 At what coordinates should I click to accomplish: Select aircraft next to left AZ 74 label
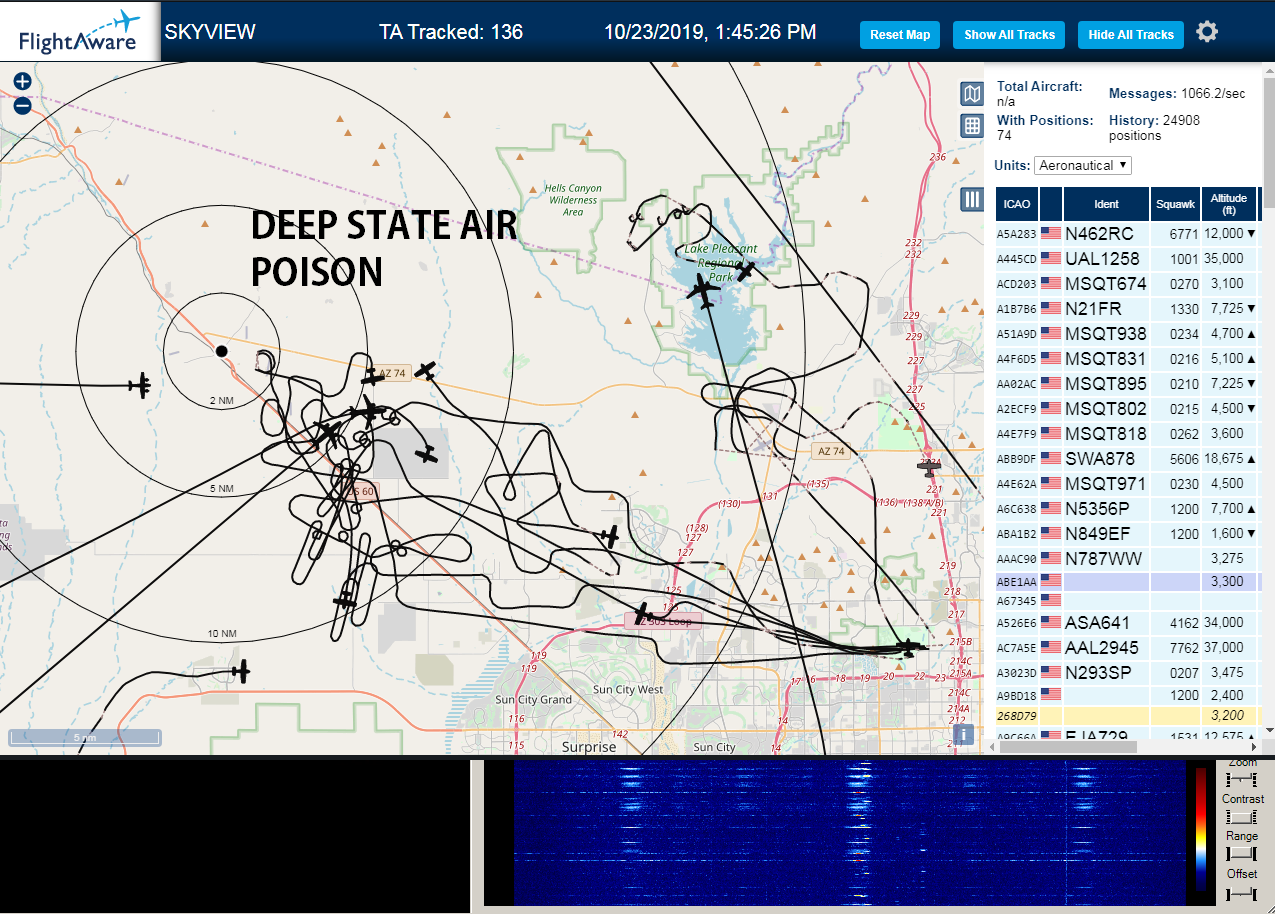pyautogui.click(x=373, y=377)
